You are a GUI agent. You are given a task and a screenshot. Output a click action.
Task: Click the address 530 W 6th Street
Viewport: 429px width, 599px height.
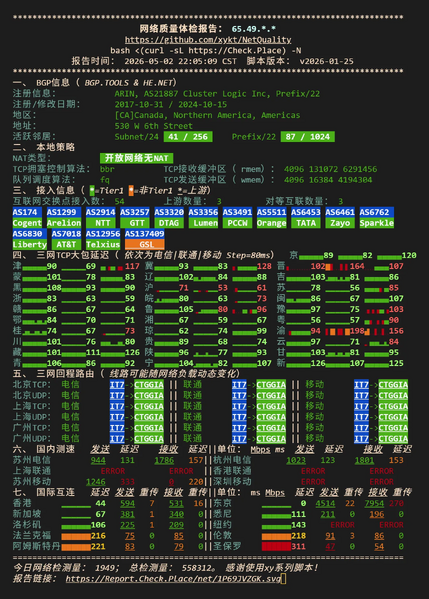154,126
